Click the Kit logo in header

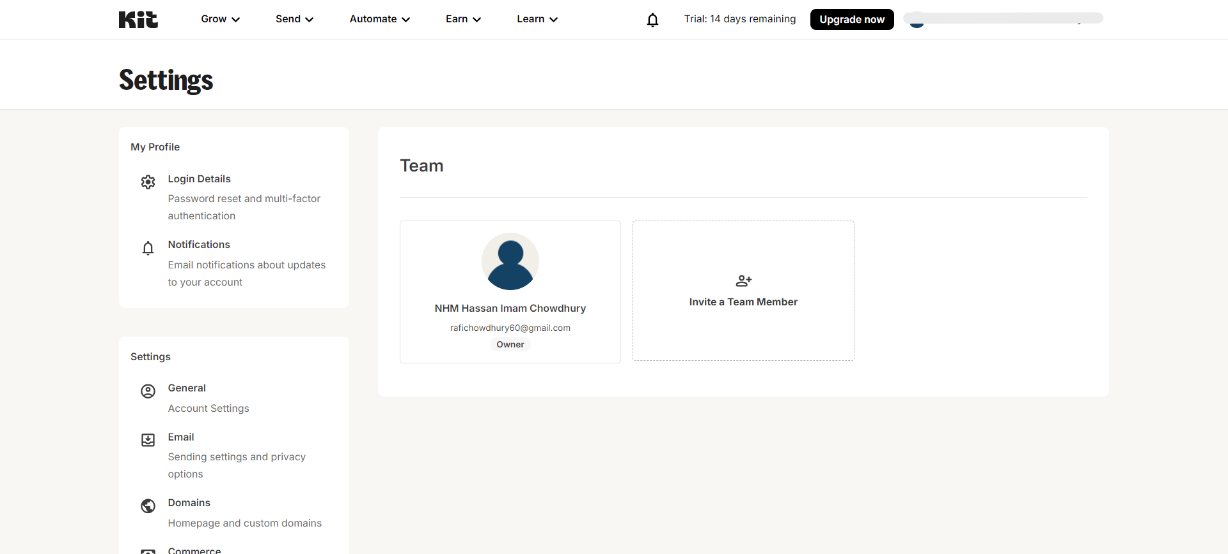pyautogui.click(x=138, y=19)
